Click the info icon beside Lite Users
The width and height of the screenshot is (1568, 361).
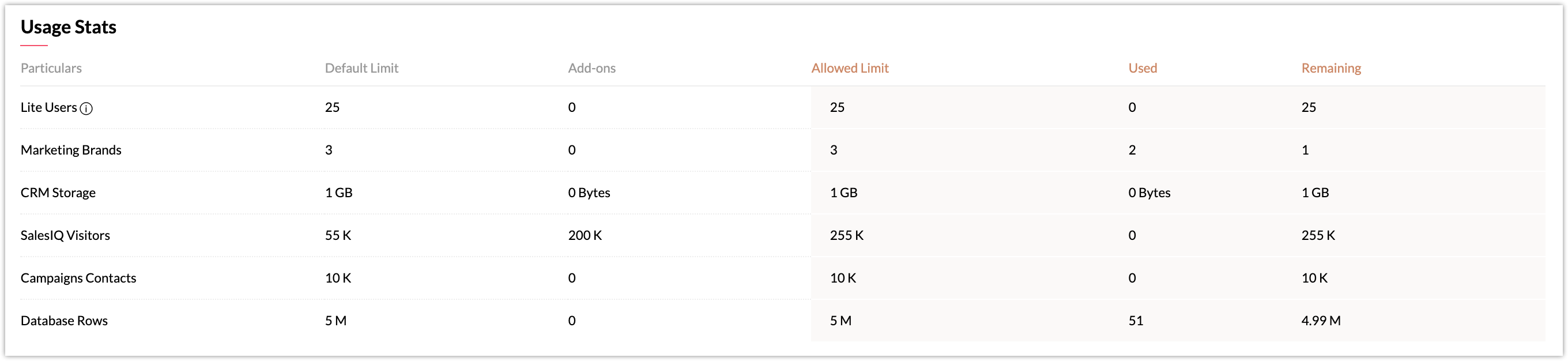86,108
